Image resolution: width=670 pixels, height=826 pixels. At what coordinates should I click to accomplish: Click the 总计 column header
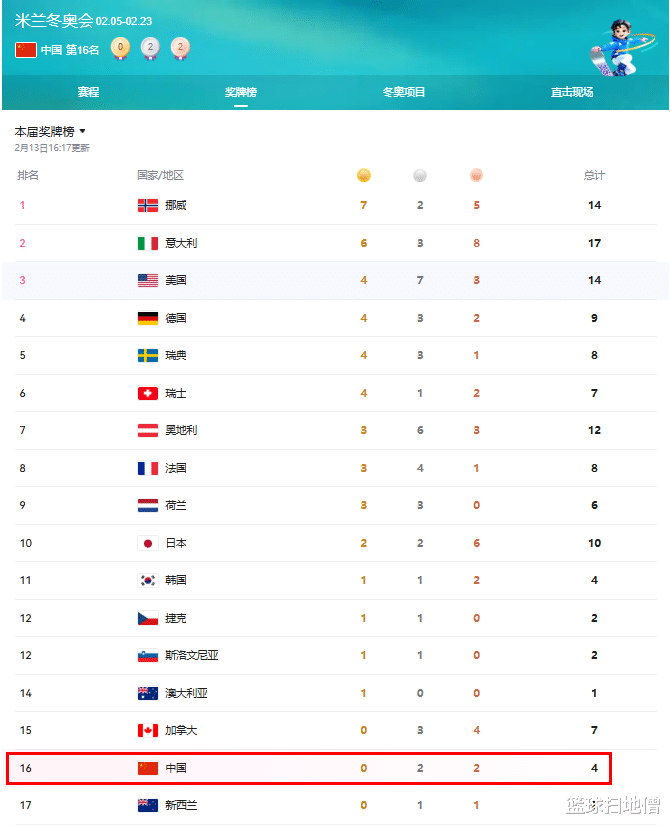pyautogui.click(x=594, y=176)
